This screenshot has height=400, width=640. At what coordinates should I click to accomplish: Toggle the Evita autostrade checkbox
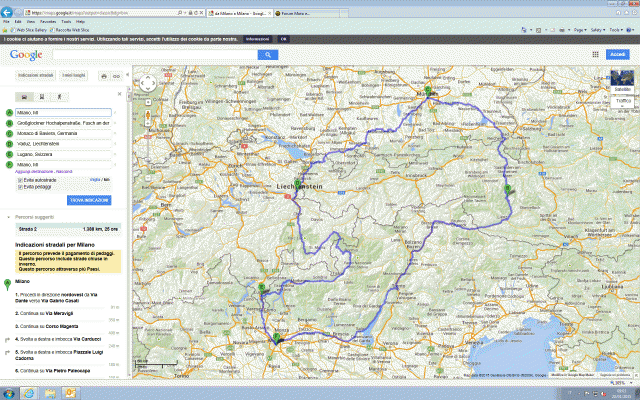20,179
